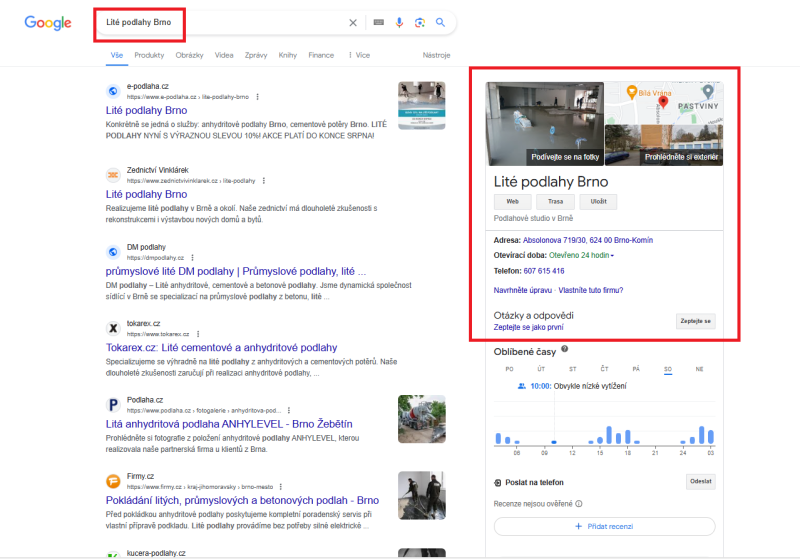Screen dimensions: 800x559
Task: Switch to the Finance tab
Action: [321, 55]
